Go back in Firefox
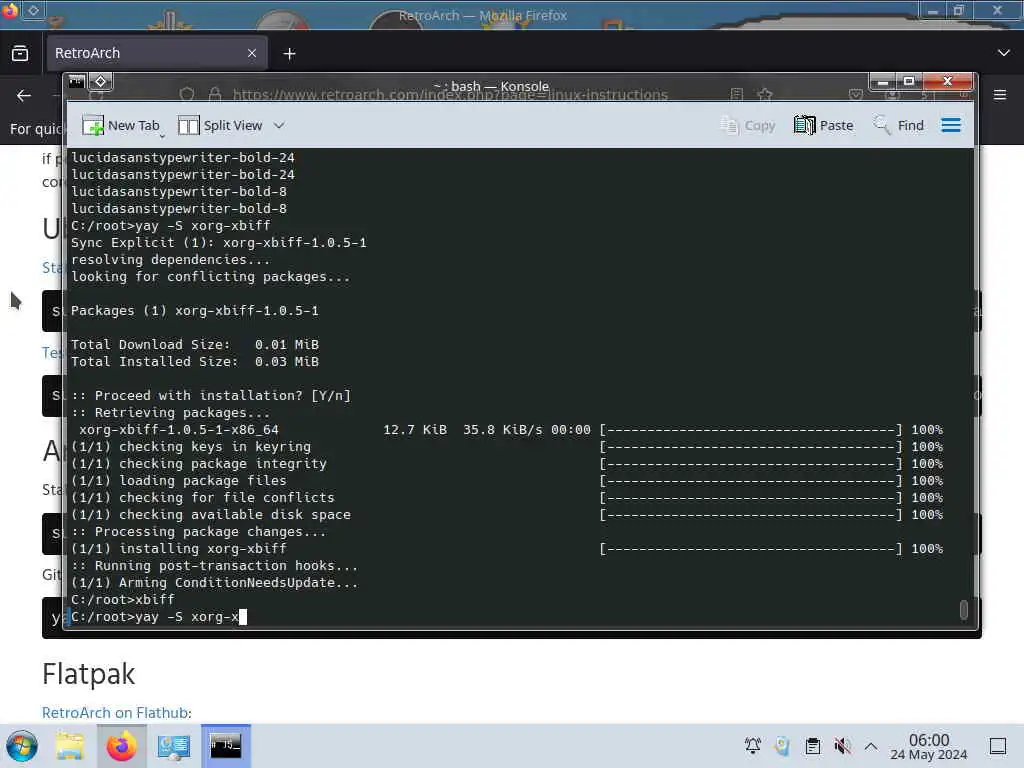 pyautogui.click(x=24, y=95)
